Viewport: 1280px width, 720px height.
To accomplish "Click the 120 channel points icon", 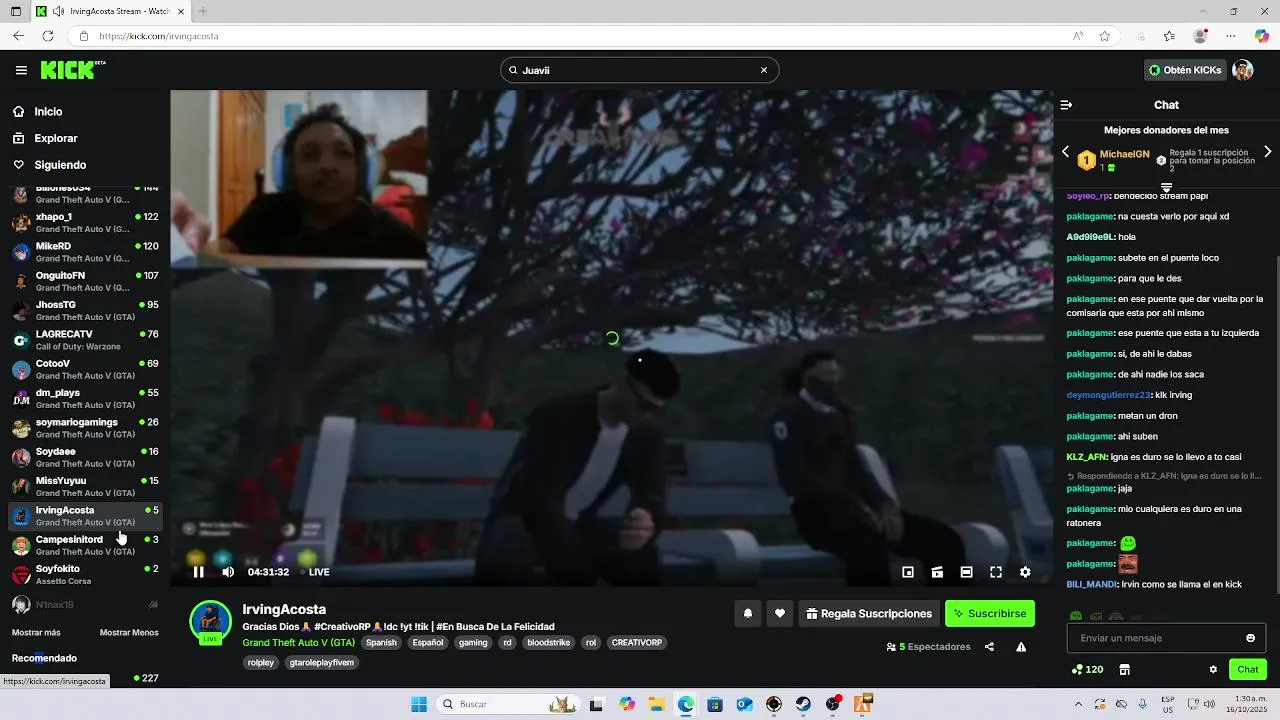I will pyautogui.click(x=1087, y=670).
